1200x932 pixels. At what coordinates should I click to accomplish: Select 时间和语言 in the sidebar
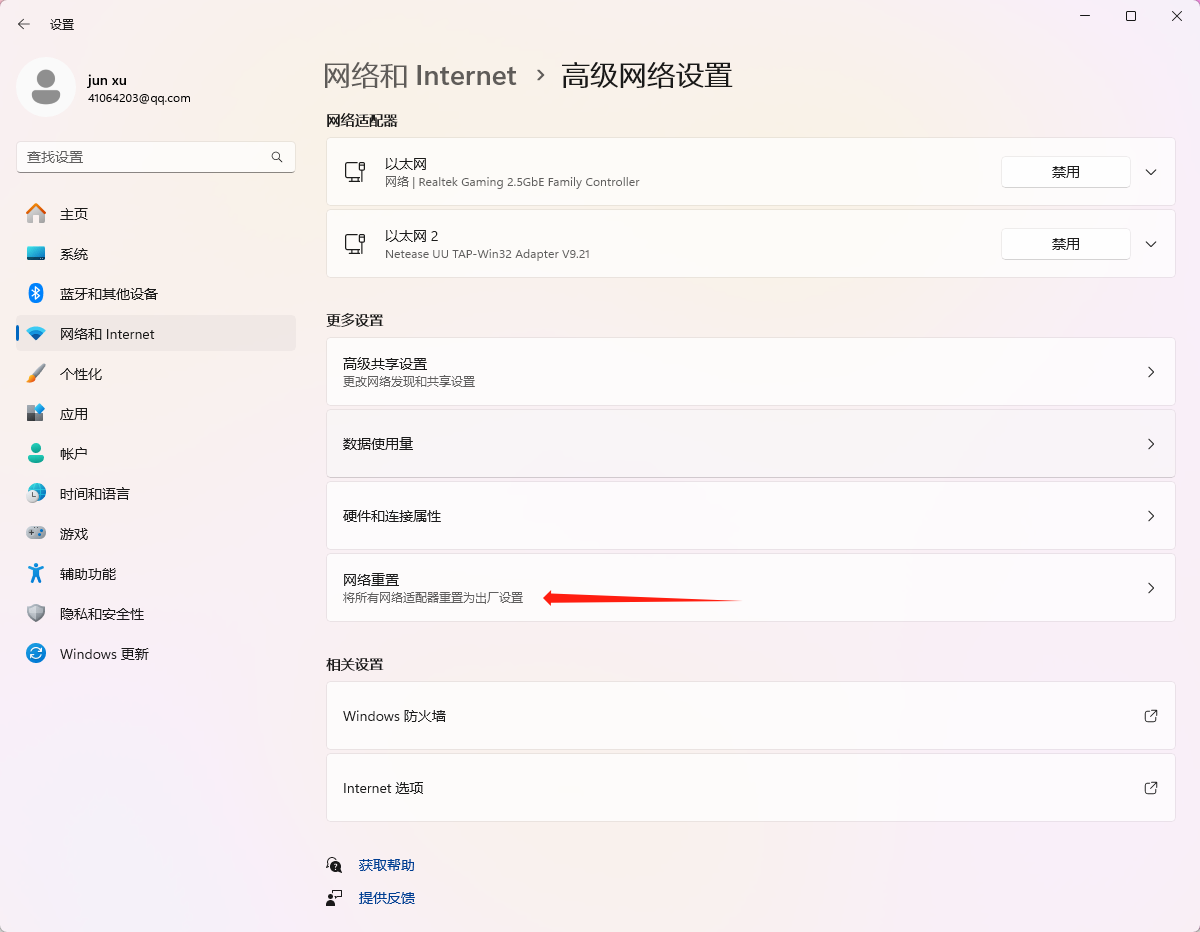click(94, 494)
